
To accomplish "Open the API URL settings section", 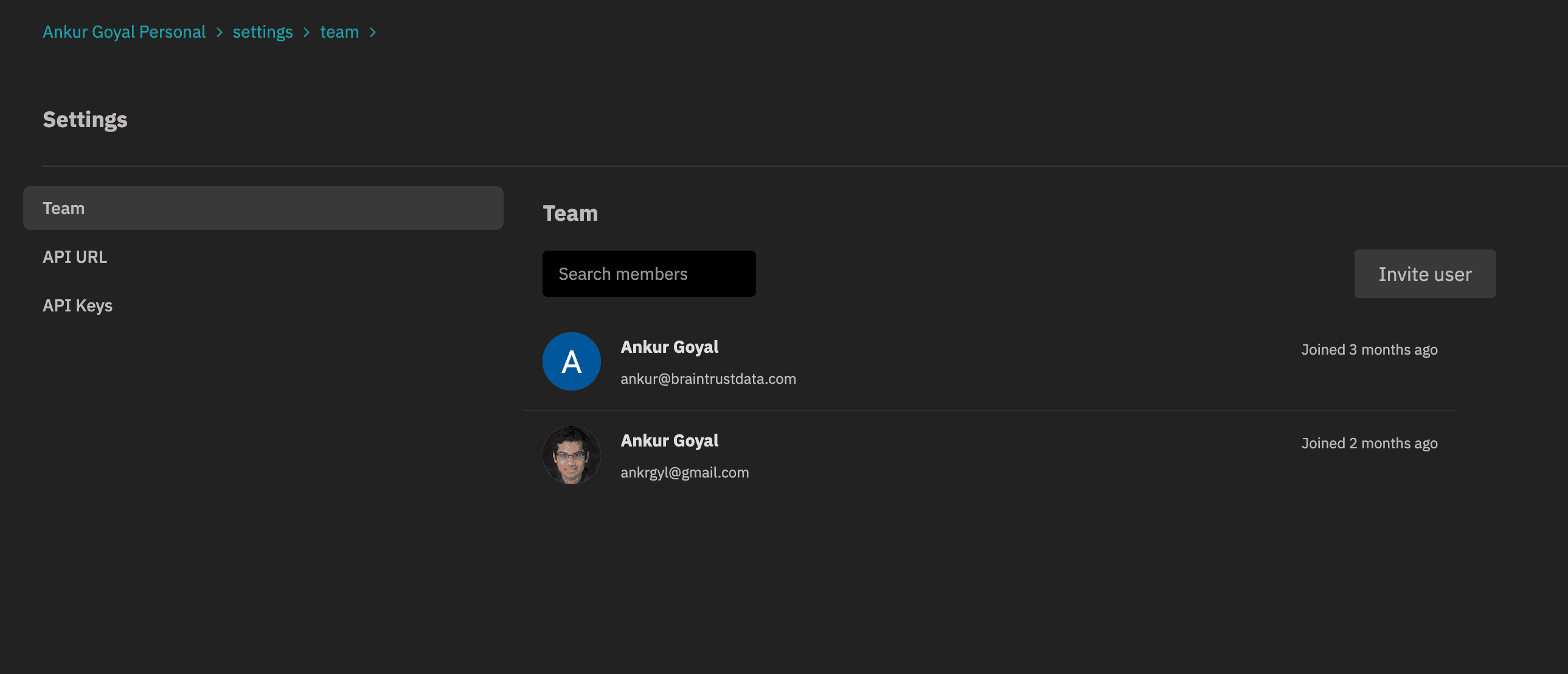I will pyautogui.click(x=75, y=256).
